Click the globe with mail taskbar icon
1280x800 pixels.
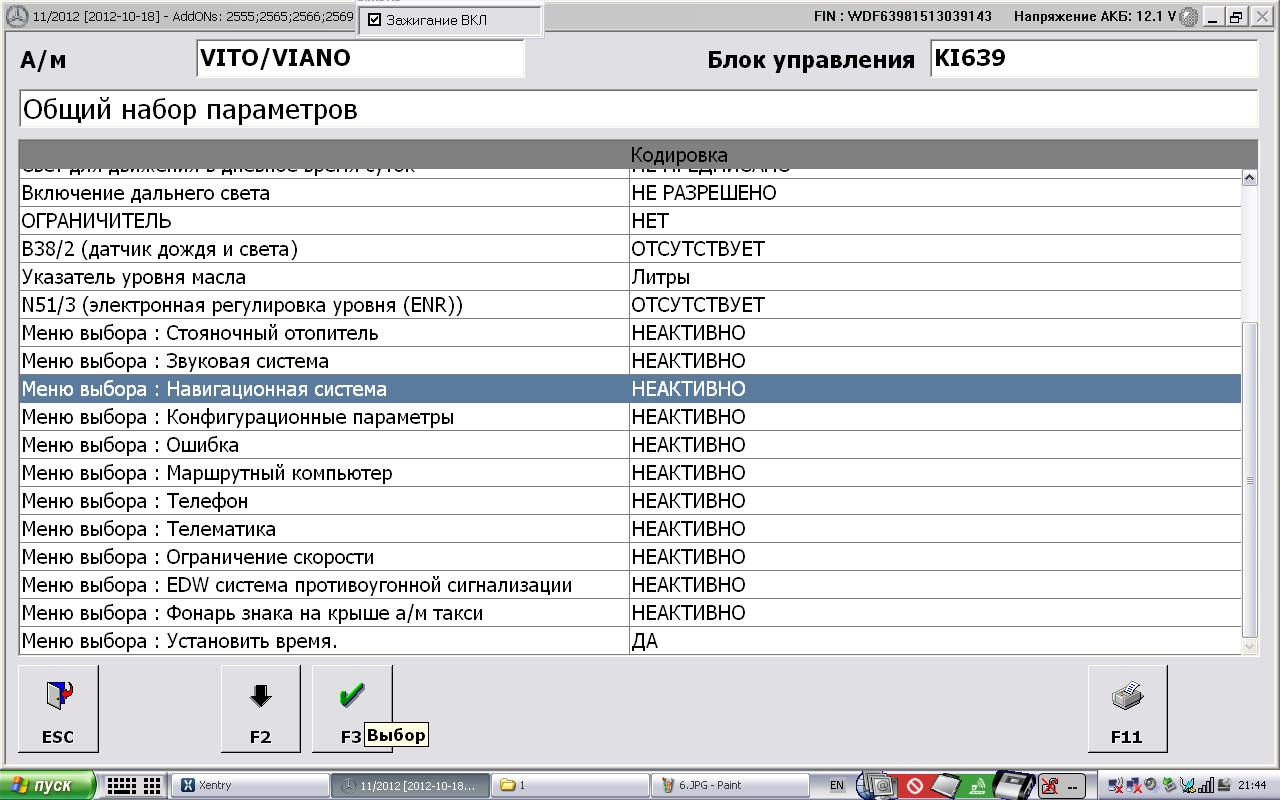pos(875,785)
